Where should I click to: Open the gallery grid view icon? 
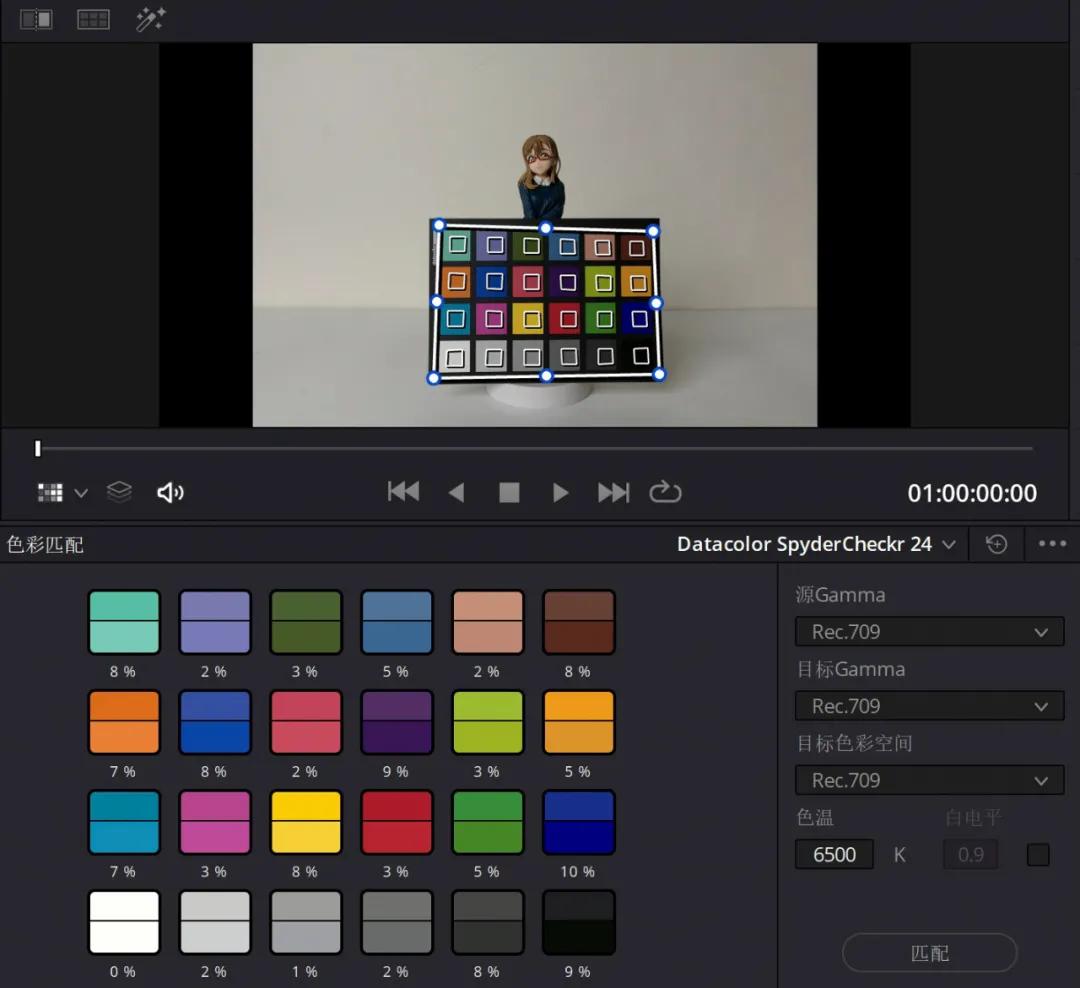(93, 19)
